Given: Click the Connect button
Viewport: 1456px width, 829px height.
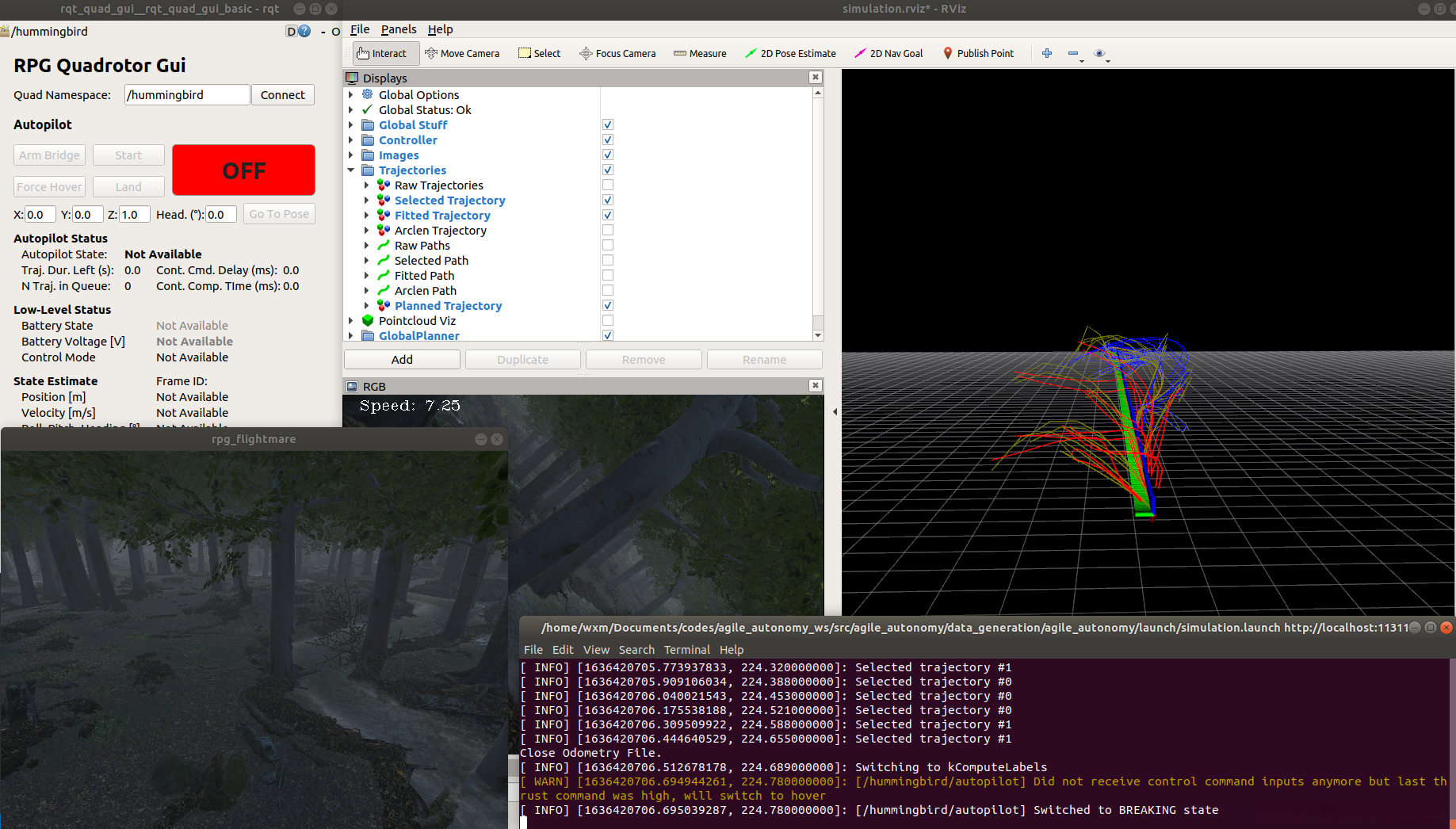Looking at the screenshot, I should click(x=282, y=95).
